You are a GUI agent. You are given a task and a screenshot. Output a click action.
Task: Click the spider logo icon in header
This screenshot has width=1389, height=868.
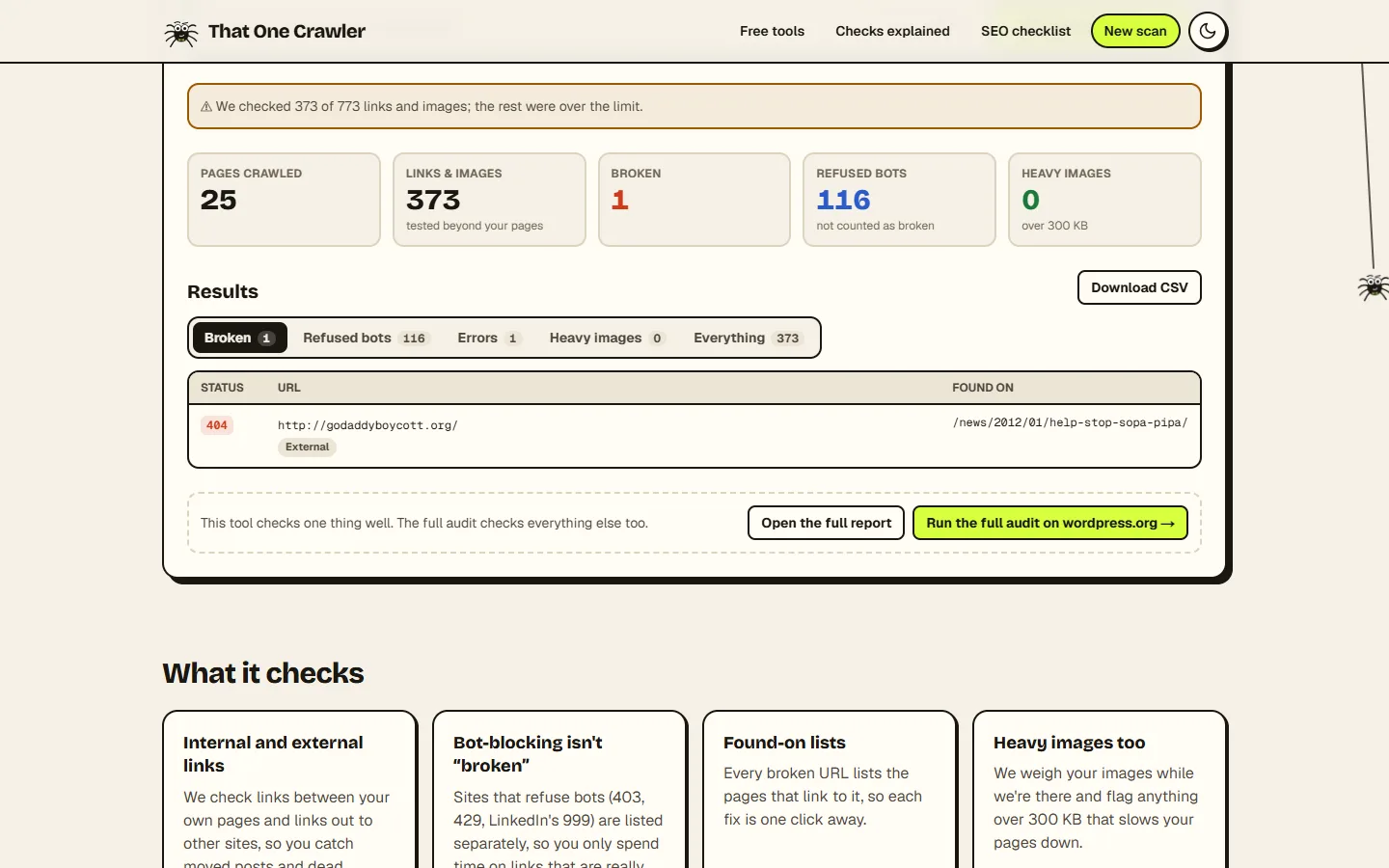180,32
